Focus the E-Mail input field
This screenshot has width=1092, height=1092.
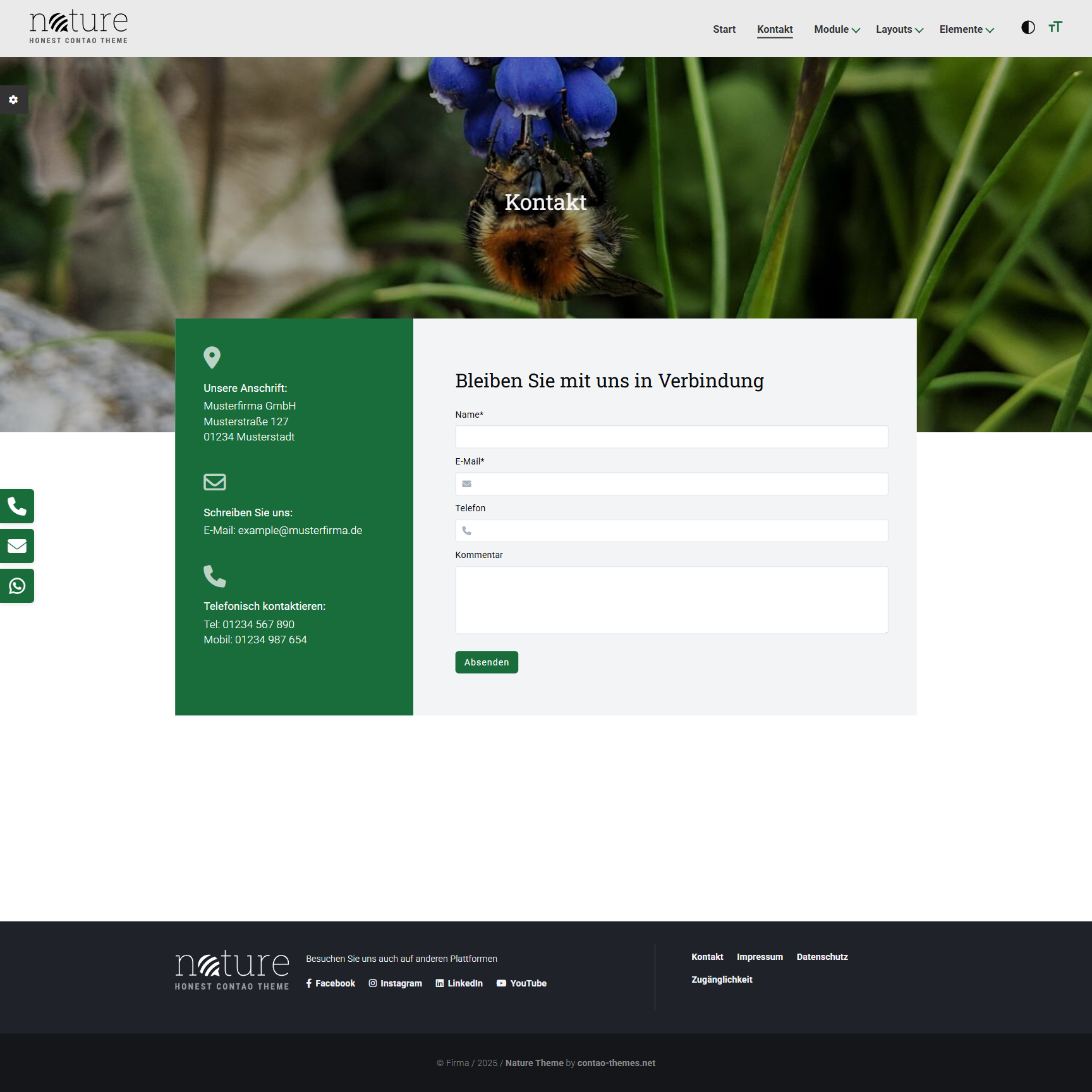tap(672, 484)
